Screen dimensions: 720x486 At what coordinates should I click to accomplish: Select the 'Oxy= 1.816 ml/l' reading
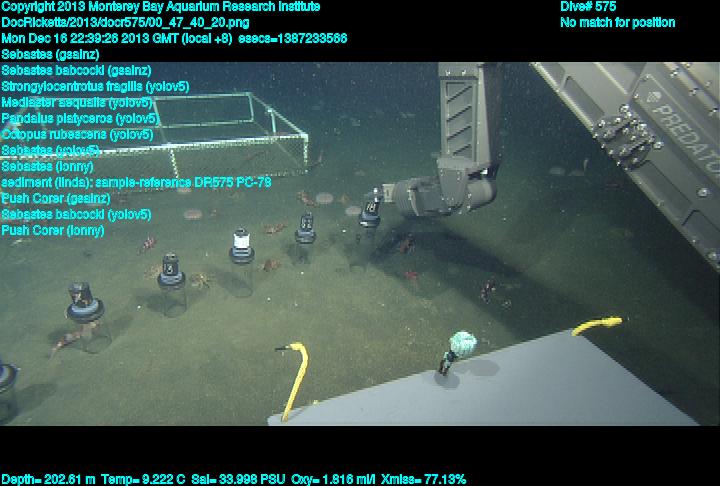click(x=333, y=480)
